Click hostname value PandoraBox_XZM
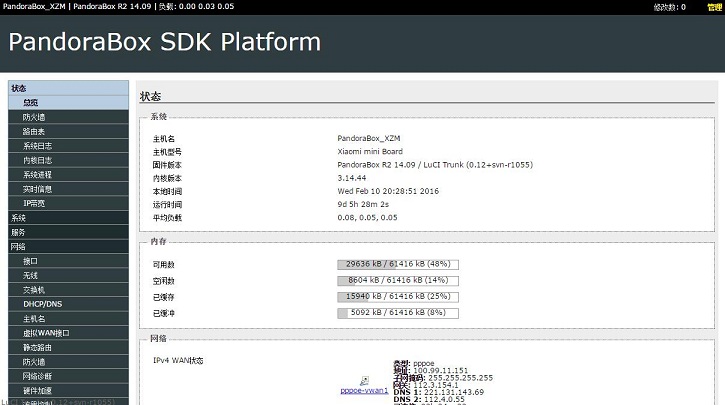Viewport: 725px width, 405px height. [369, 138]
